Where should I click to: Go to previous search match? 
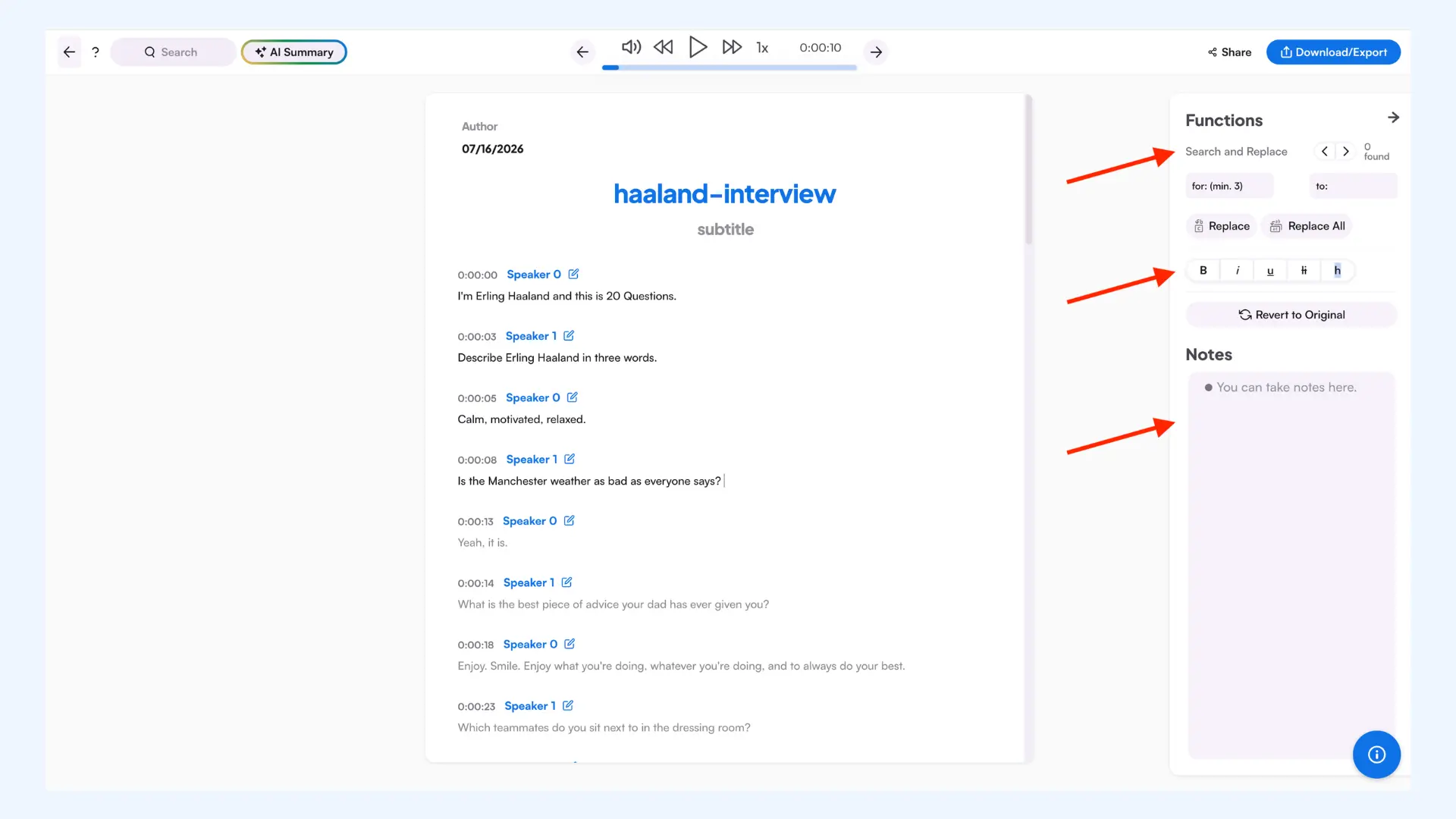[x=1324, y=151]
